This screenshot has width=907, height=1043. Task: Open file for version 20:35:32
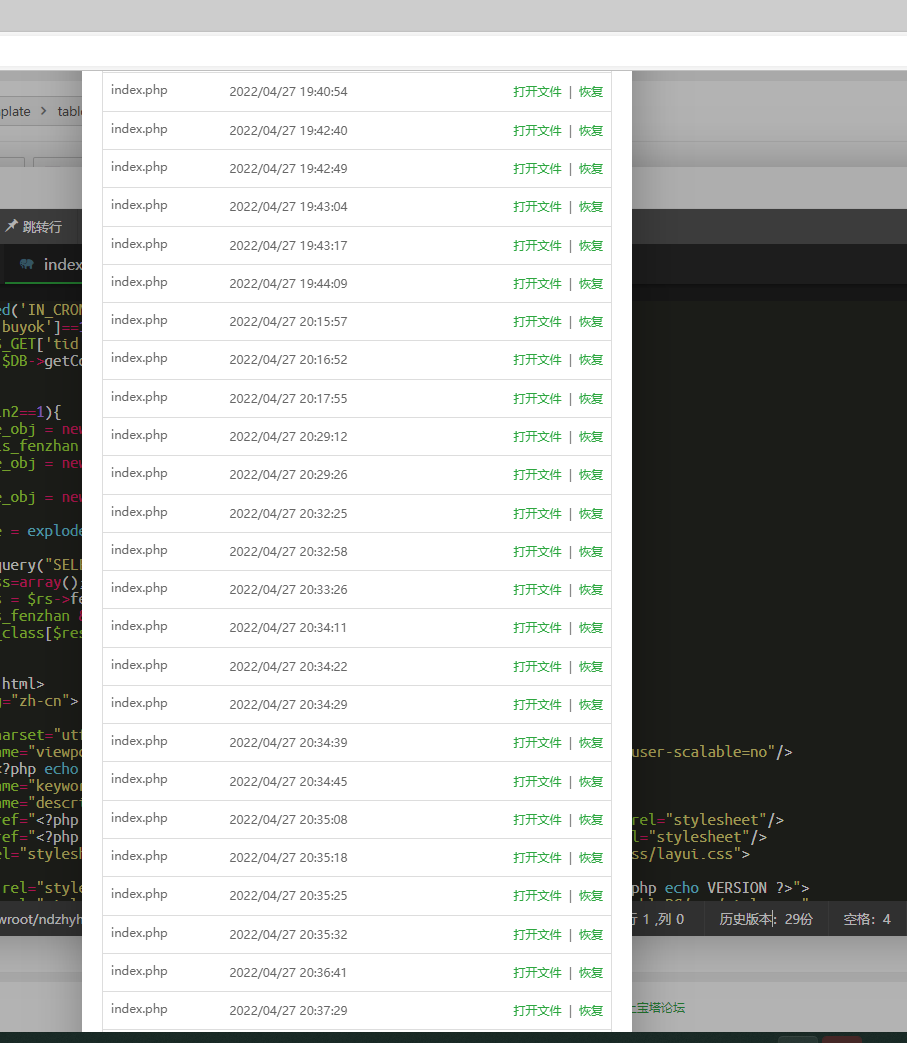coord(537,935)
